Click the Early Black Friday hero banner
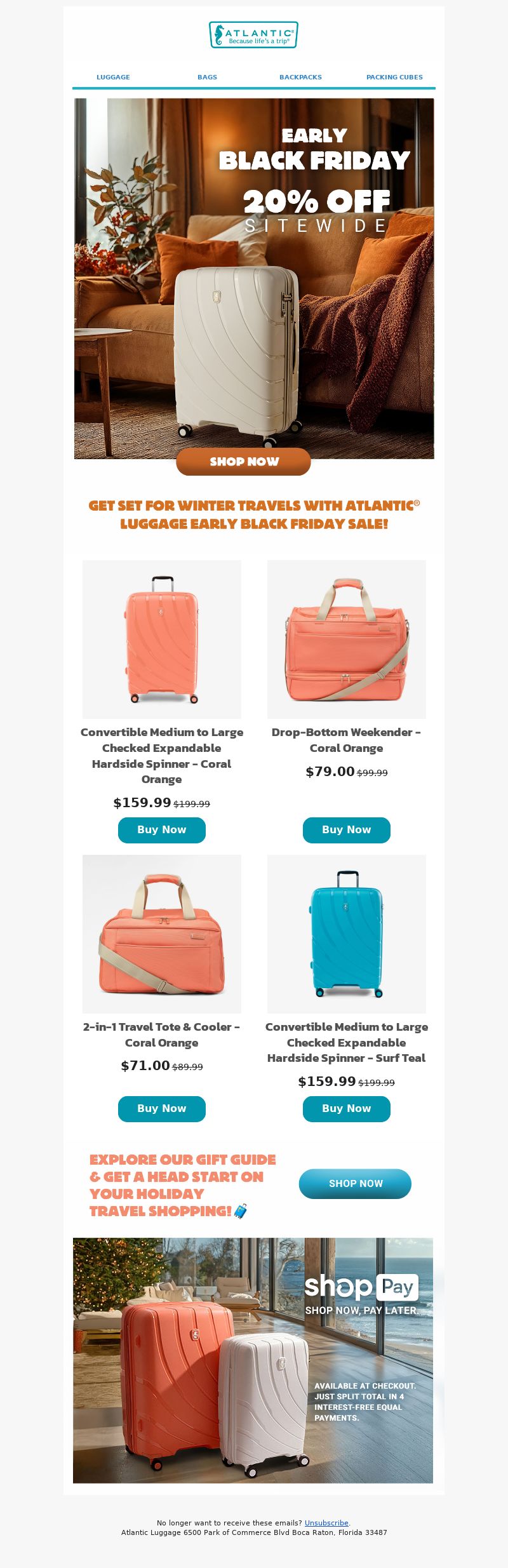Screen dimensions: 508x1568 pos(254,278)
